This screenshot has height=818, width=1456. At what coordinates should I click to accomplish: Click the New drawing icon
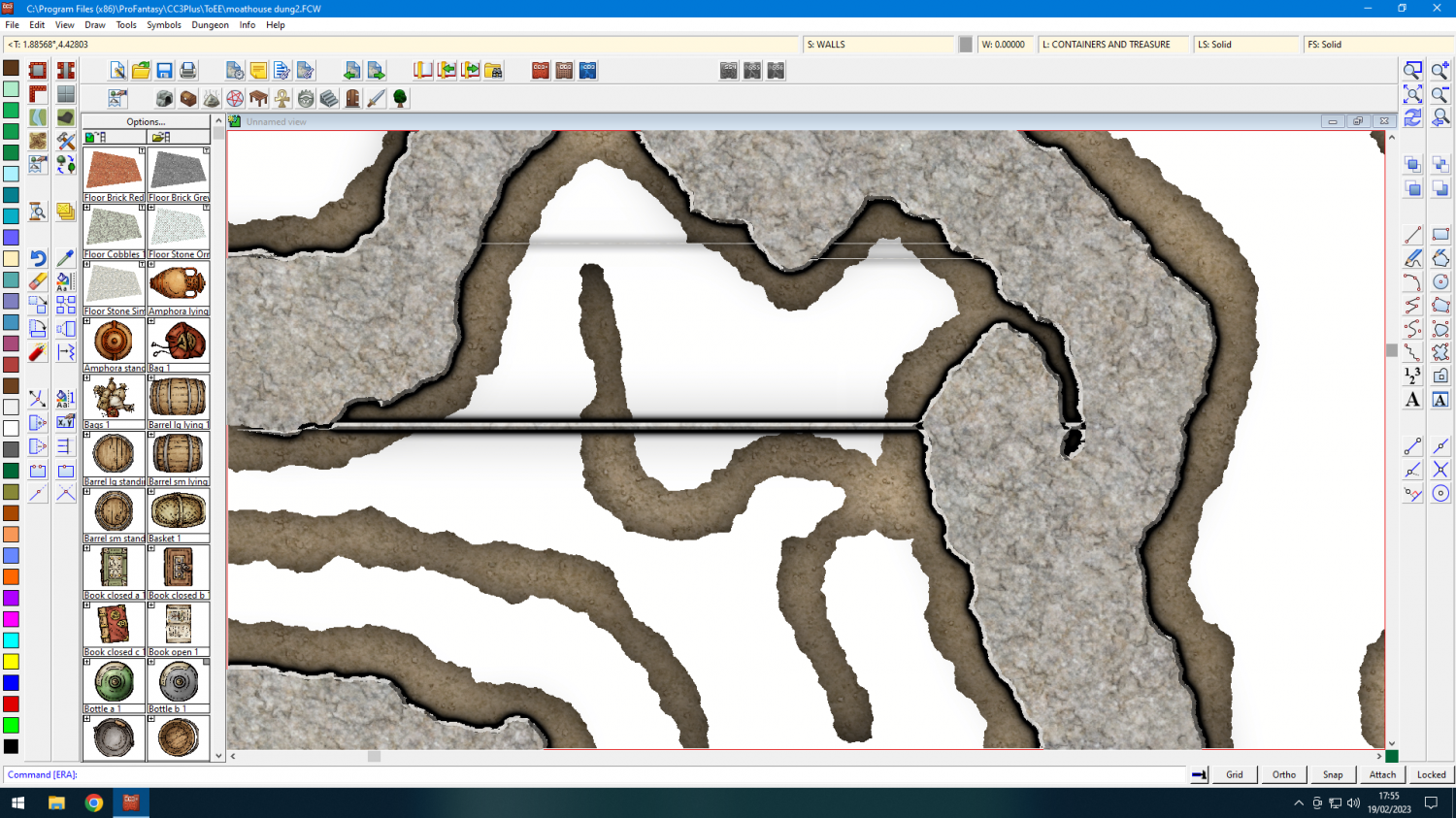pyautogui.click(x=117, y=71)
